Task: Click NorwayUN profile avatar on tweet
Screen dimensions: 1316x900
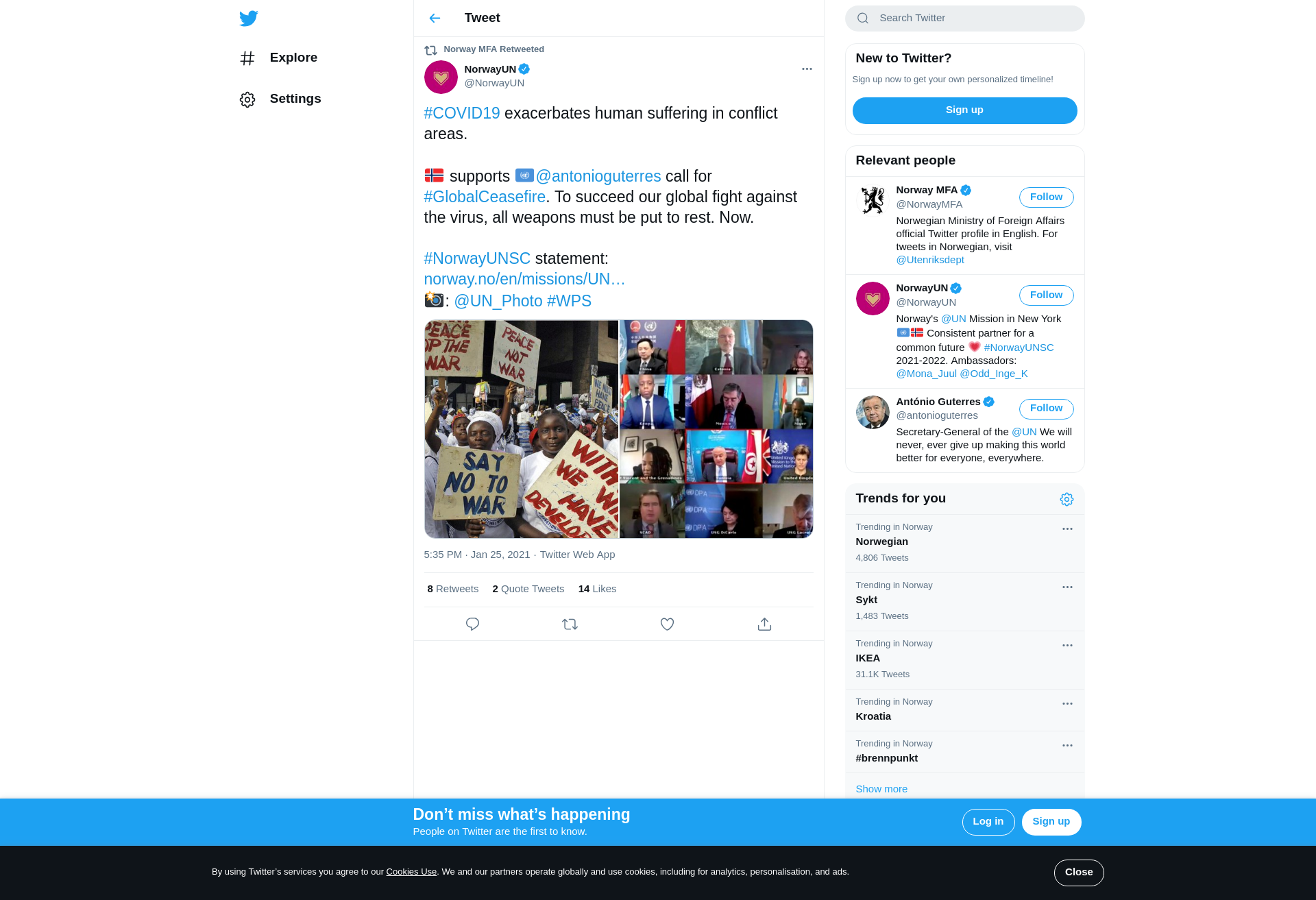Action: coord(441,77)
